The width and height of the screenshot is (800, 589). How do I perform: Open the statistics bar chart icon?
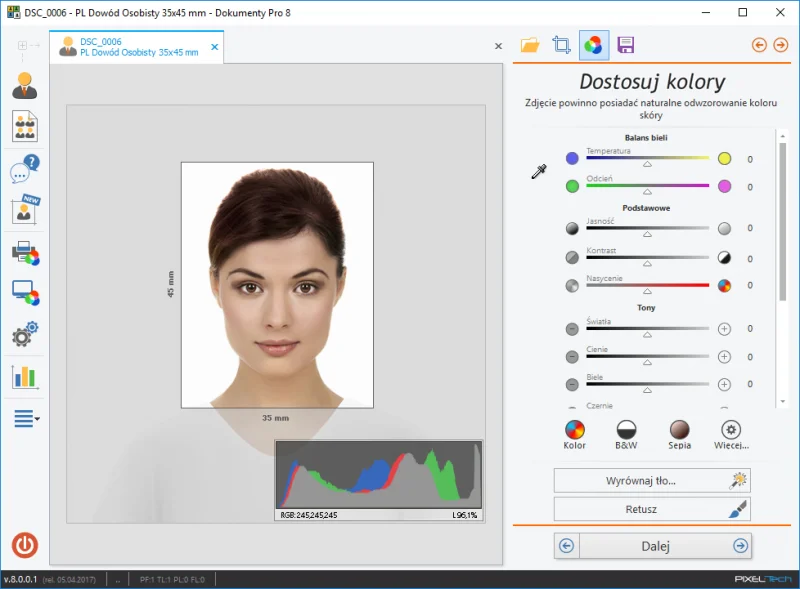[x=25, y=376]
